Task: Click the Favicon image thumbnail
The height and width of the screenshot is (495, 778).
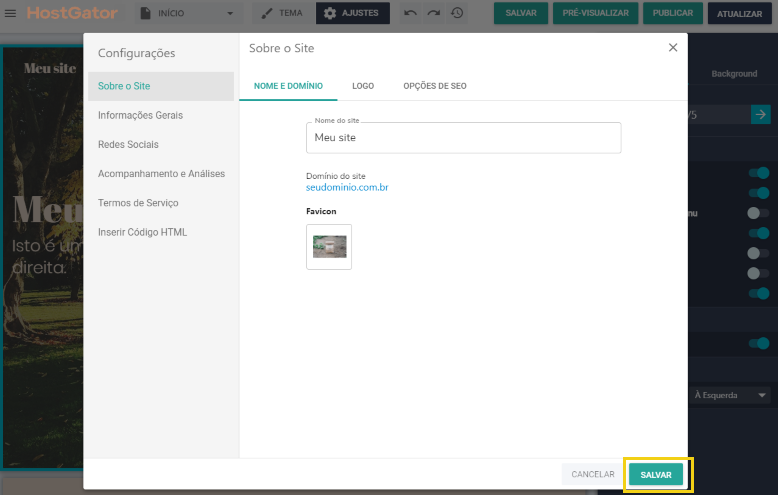Action: coord(329,247)
